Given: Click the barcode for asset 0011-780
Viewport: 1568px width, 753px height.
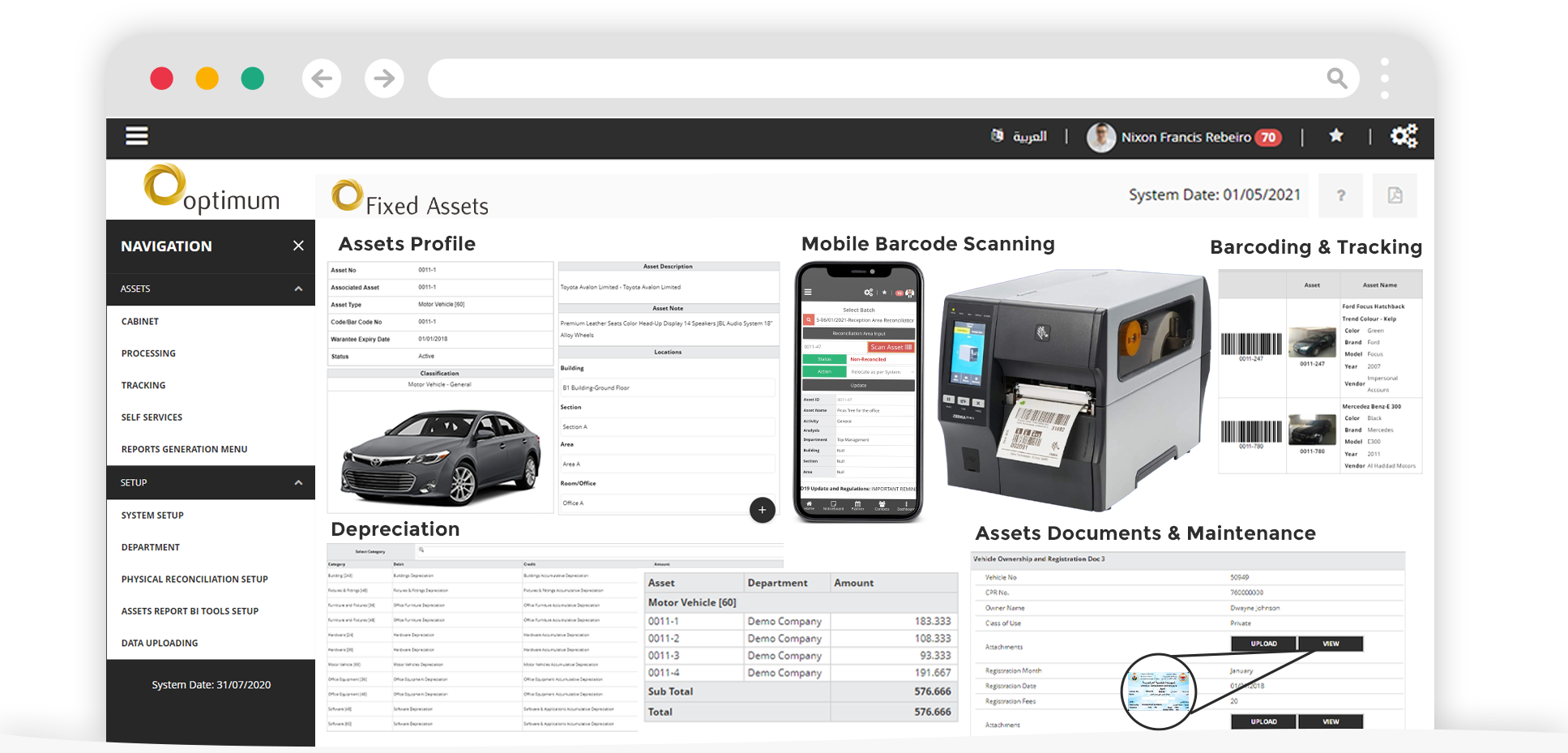Looking at the screenshot, I should (x=1251, y=431).
